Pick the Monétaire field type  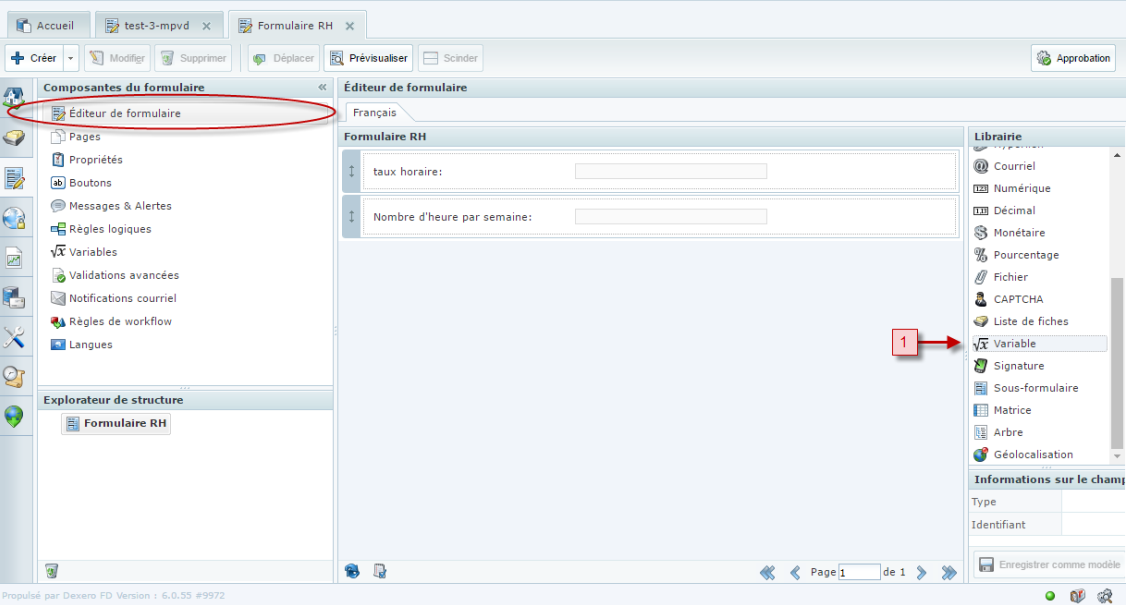pyautogui.click(x=1020, y=233)
